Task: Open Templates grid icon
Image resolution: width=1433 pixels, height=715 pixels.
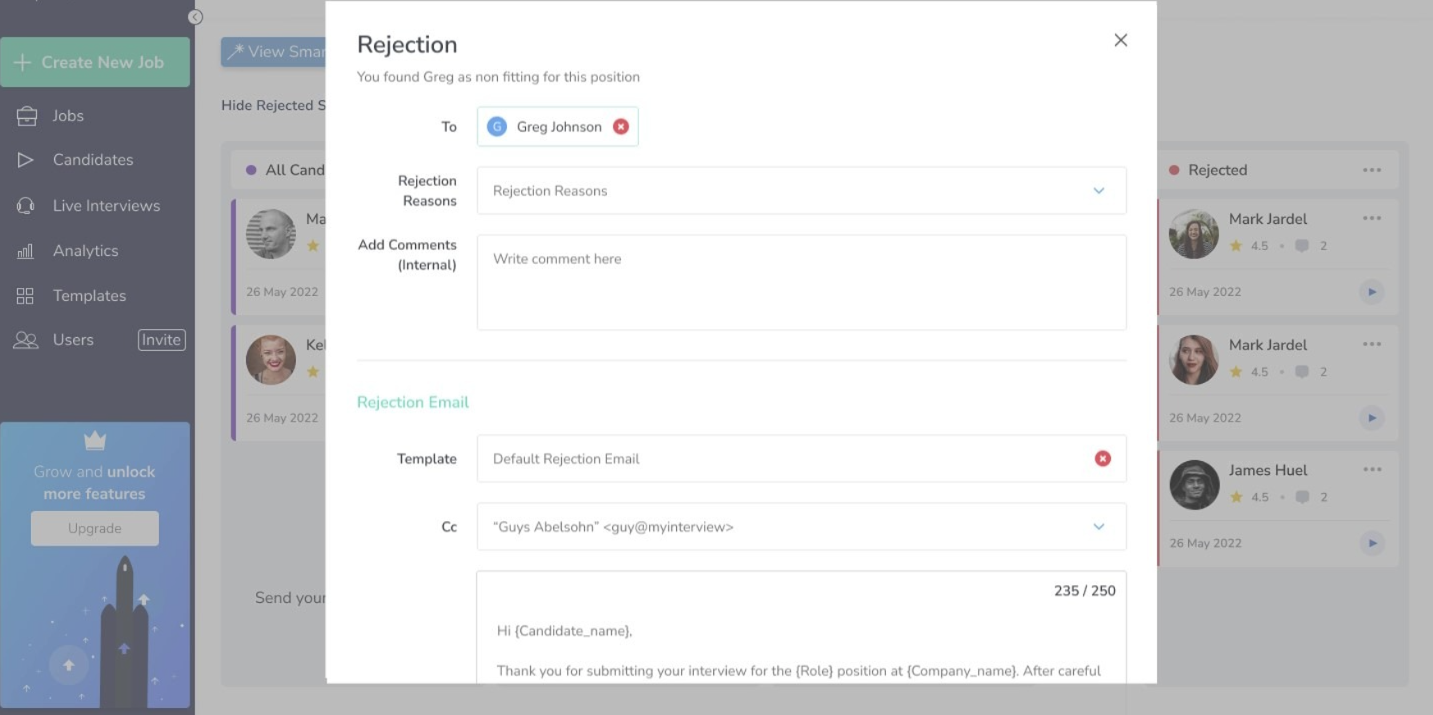Action: tap(26, 296)
